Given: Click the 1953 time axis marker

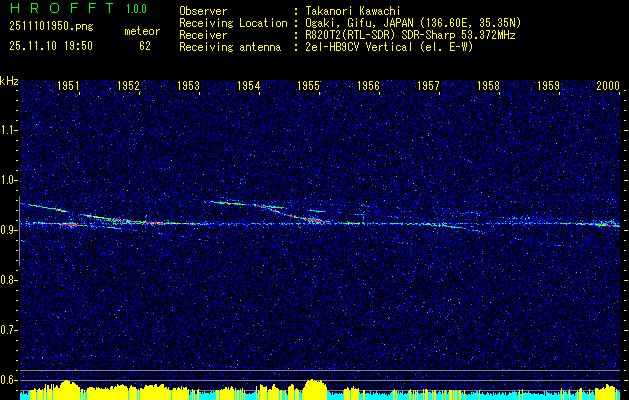Looking at the screenshot, I should [x=189, y=85].
